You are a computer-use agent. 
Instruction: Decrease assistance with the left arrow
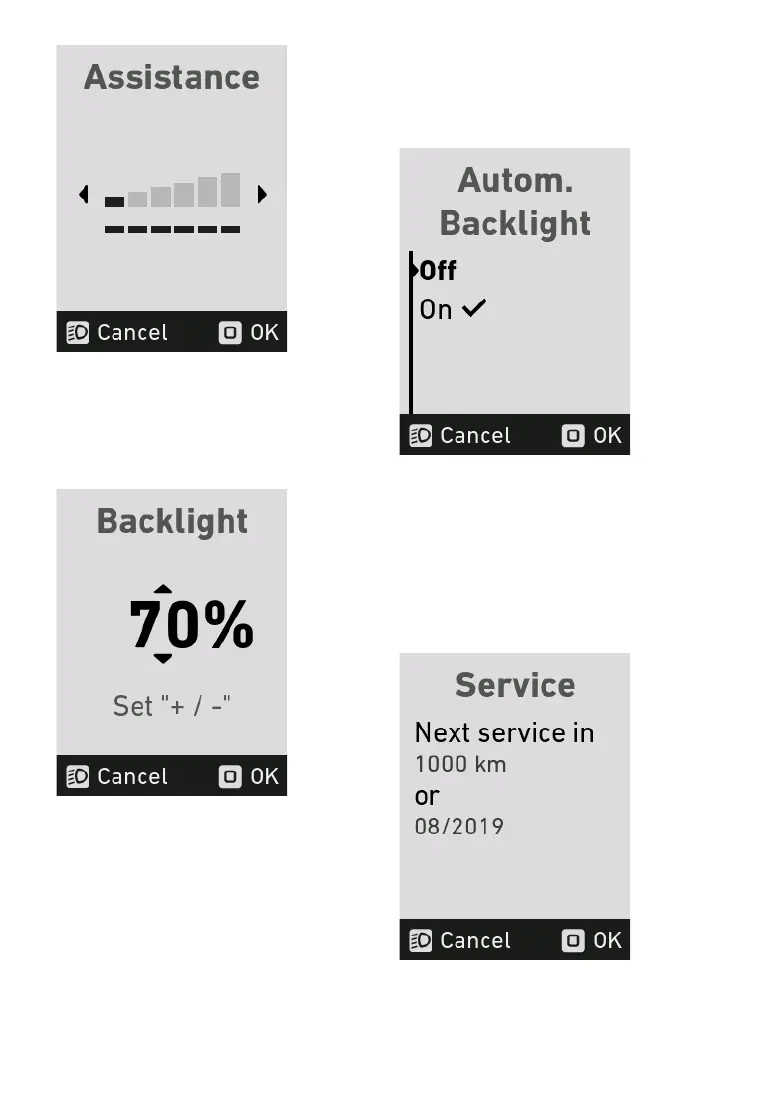coord(84,194)
